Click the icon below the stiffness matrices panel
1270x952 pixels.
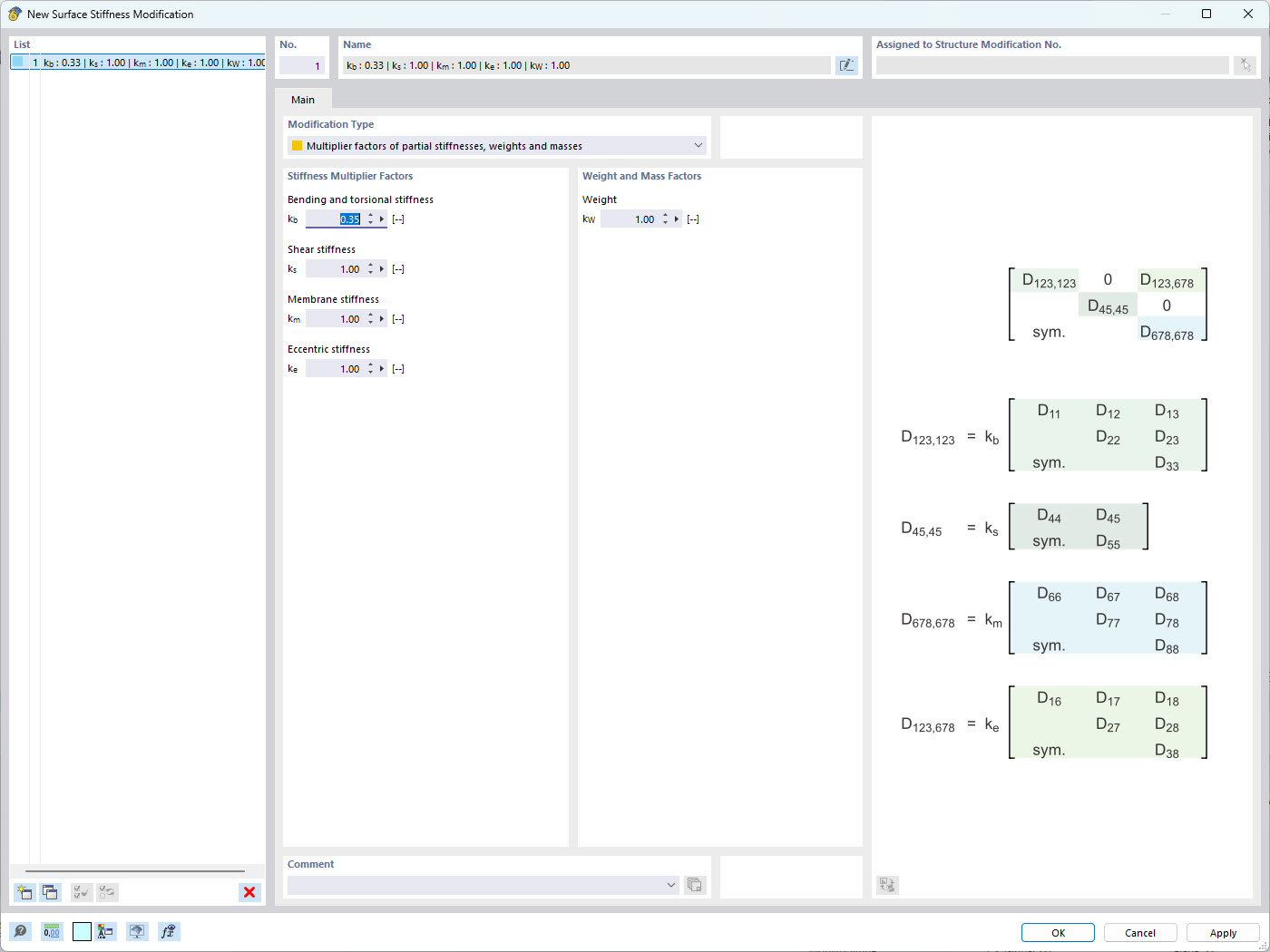(x=887, y=885)
